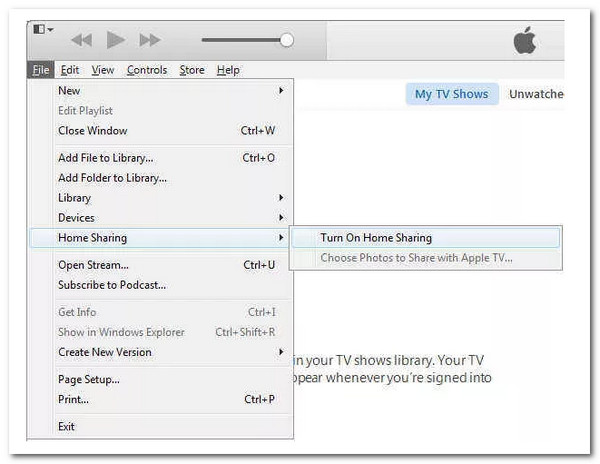Click the arrow next to Devices
Screen dimensions: 600x464
281,217
